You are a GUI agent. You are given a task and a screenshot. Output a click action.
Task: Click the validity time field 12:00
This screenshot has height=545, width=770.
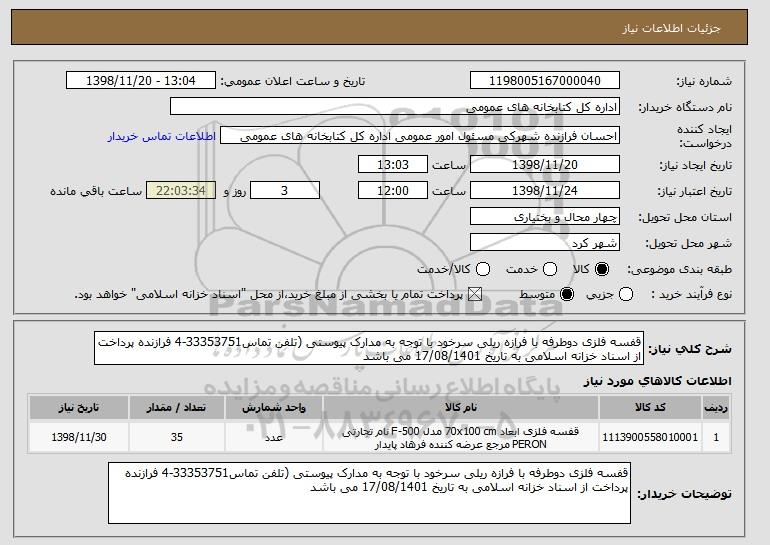(392, 190)
